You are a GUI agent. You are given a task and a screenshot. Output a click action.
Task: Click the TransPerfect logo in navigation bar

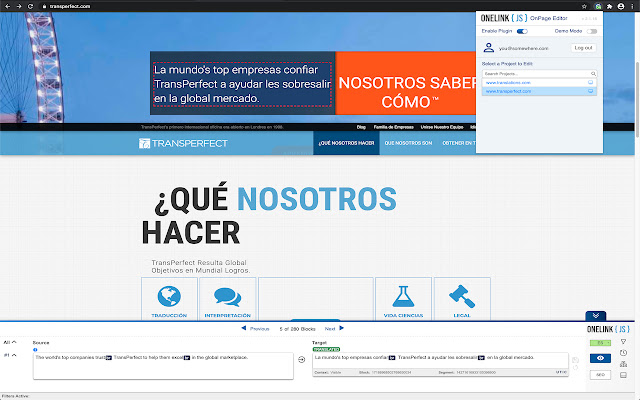(183, 143)
